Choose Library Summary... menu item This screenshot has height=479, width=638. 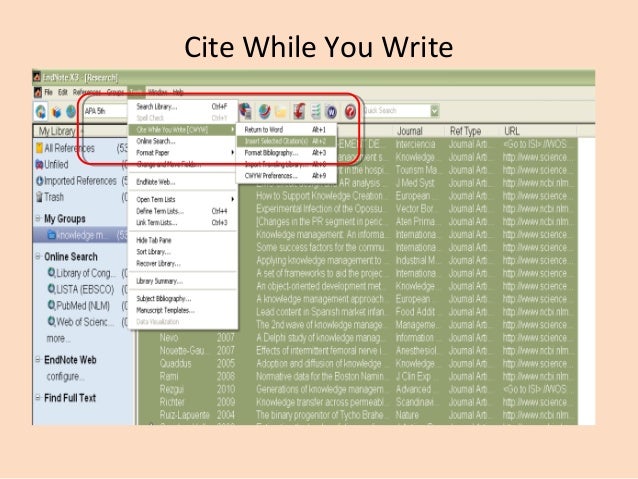[x=182, y=281]
